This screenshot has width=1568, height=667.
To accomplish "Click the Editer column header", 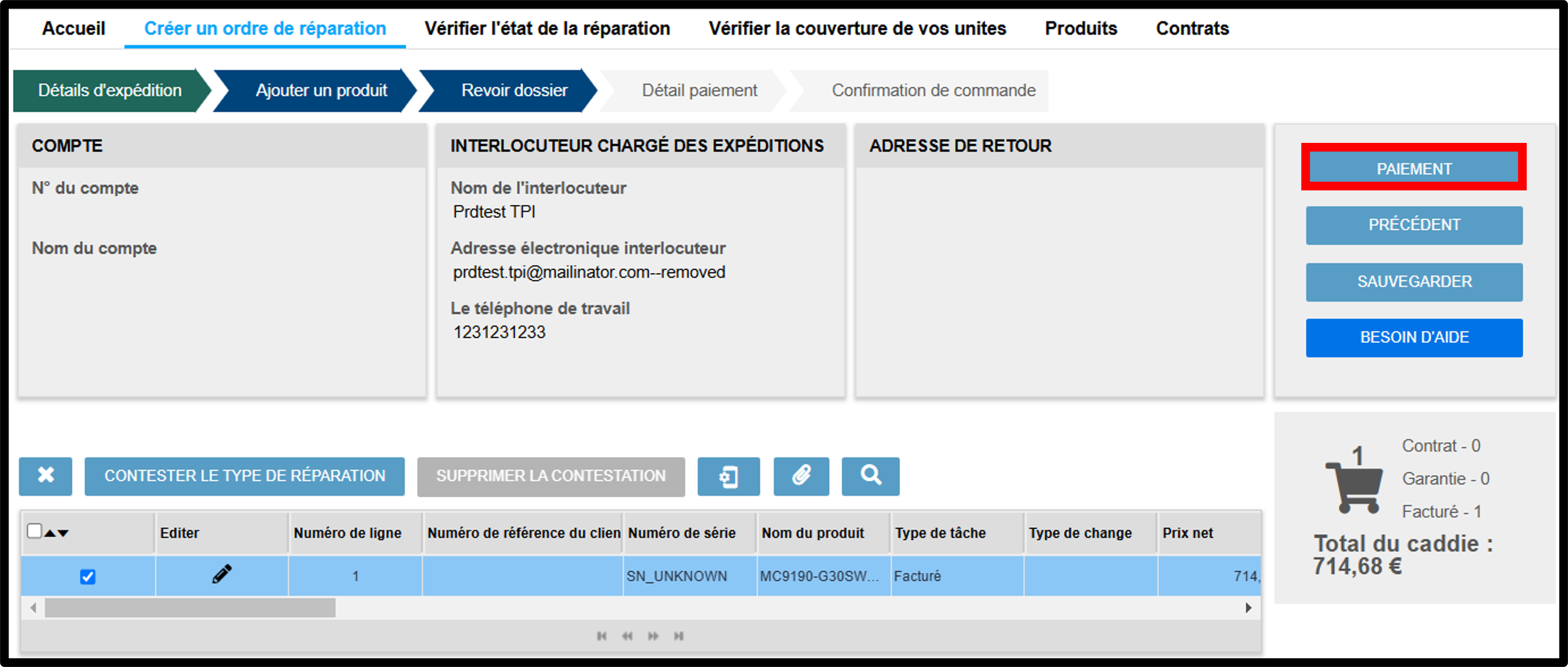I will pos(222,533).
